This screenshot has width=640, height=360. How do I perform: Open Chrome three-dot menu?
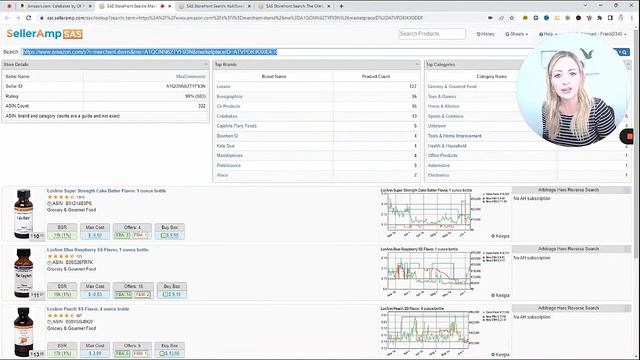tap(631, 18)
